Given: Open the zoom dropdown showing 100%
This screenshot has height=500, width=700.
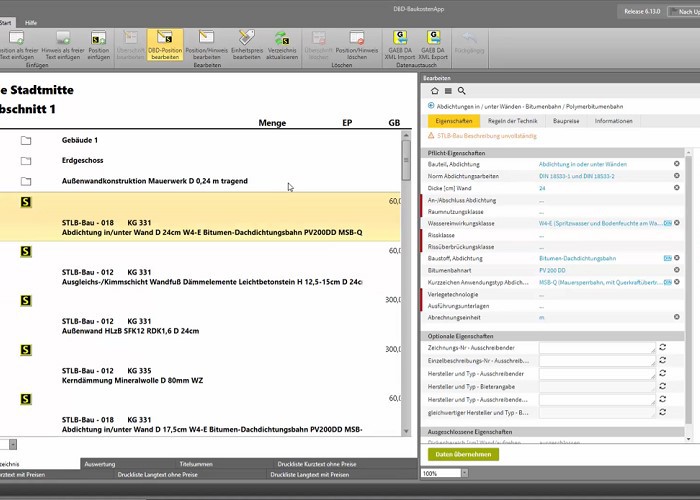Looking at the screenshot, I should point(464,473).
